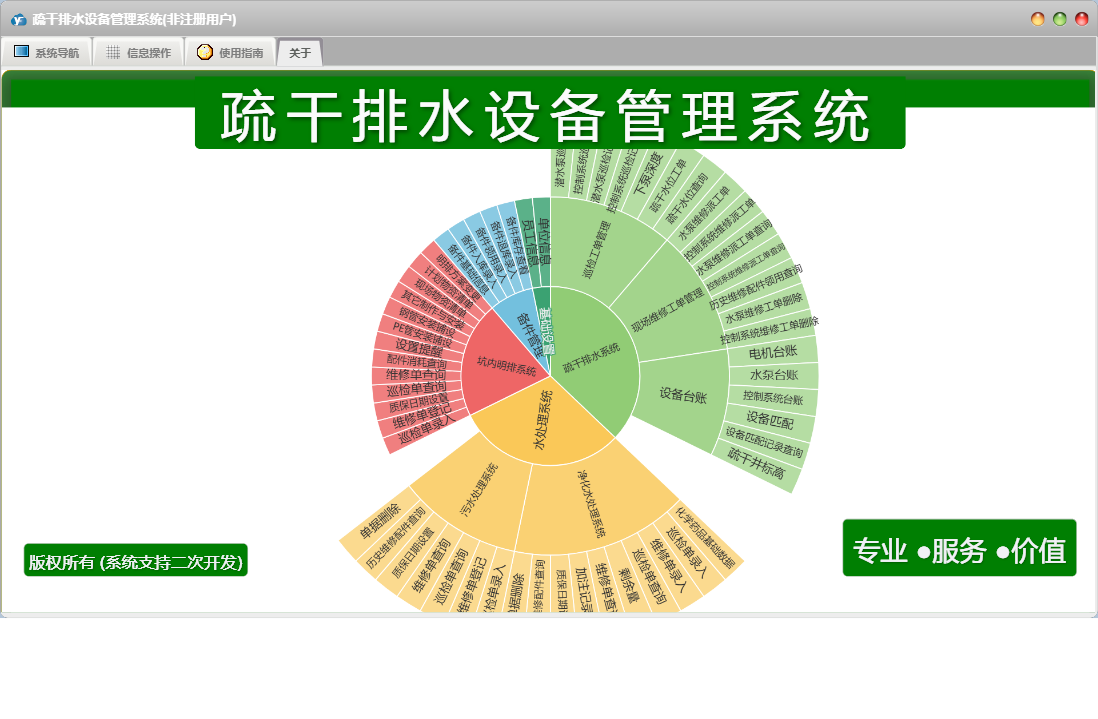Click the 单位信息 segment
This screenshot has width=1098, height=719.
(544, 242)
